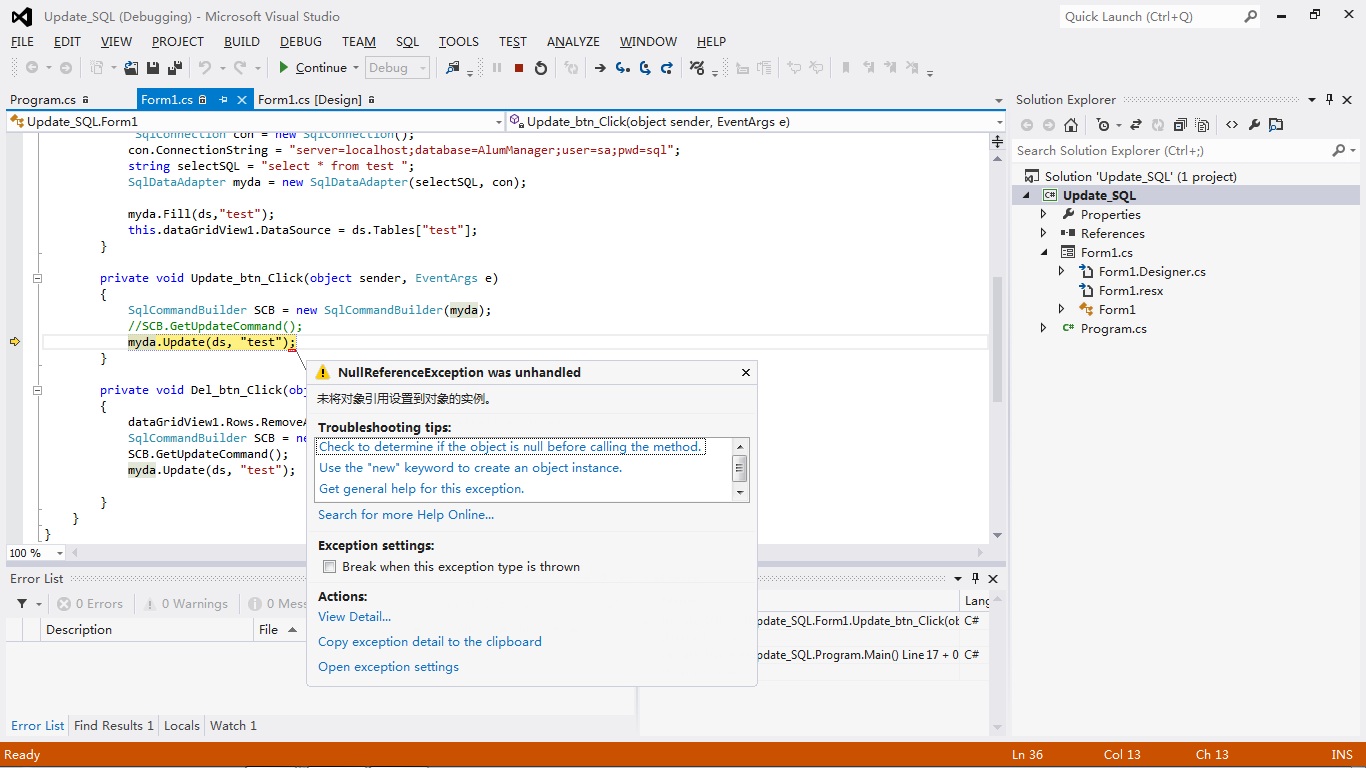Click the Step Into arrow icon

tap(623, 68)
